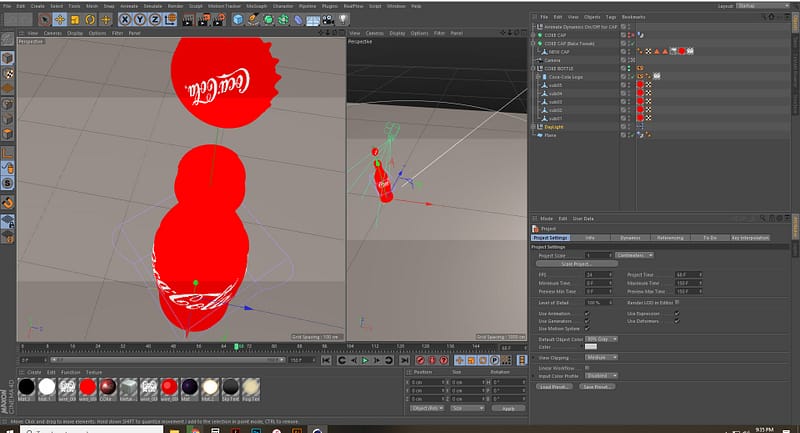Open the Character menu
Screen dimensions: 800x433
283,6
